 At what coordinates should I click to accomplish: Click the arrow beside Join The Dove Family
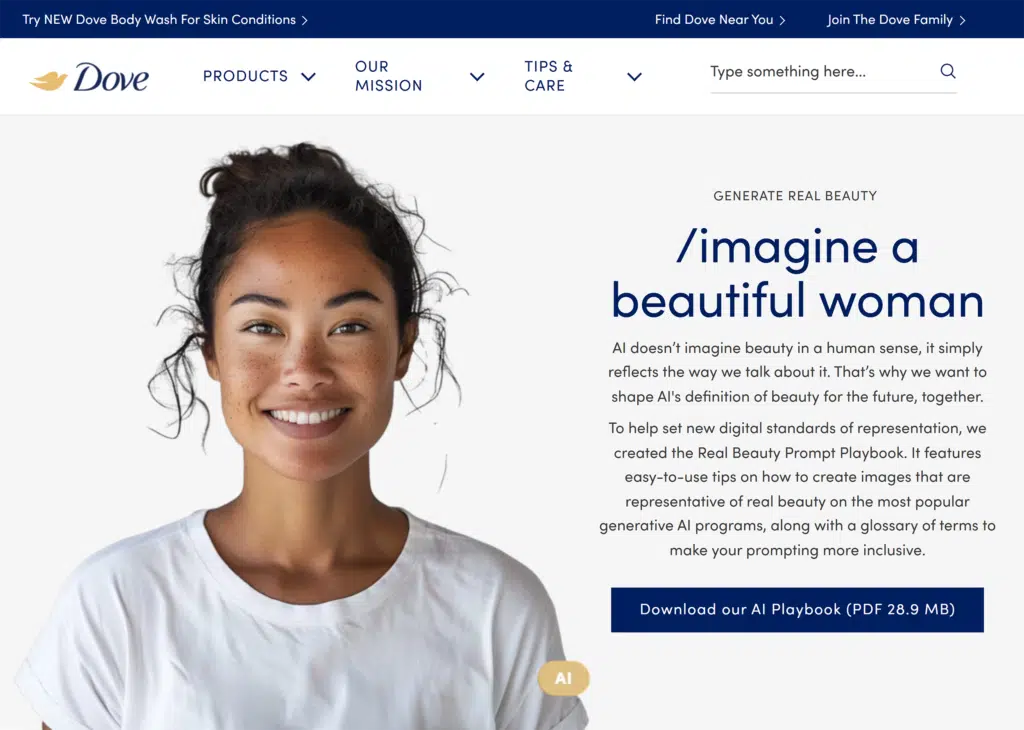pyautogui.click(x=962, y=20)
